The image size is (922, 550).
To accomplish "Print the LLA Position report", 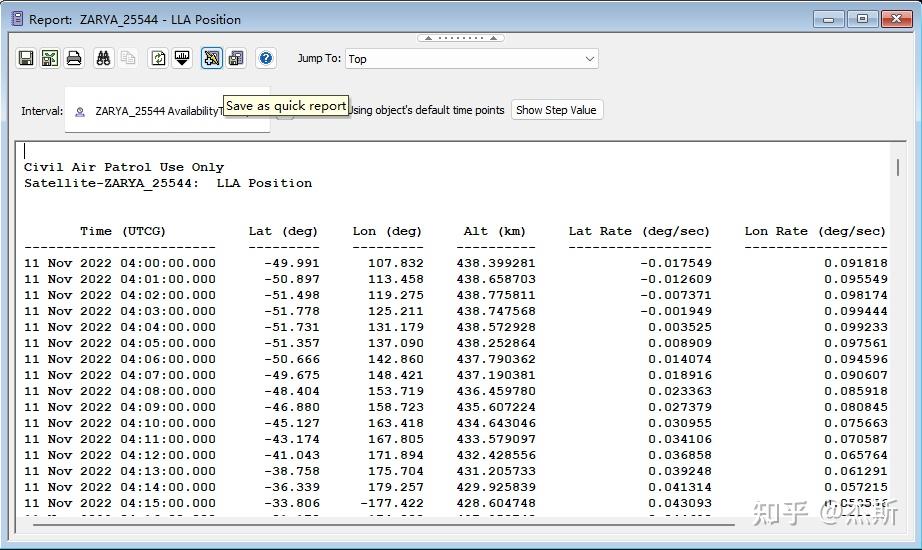I will click(74, 58).
